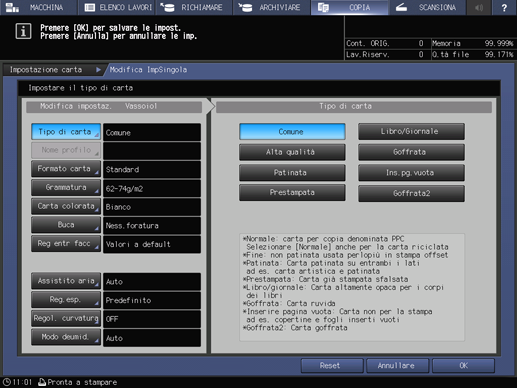The height and width of the screenshot is (388, 517).
Task: Click the paper type description box
Action: coord(352,287)
